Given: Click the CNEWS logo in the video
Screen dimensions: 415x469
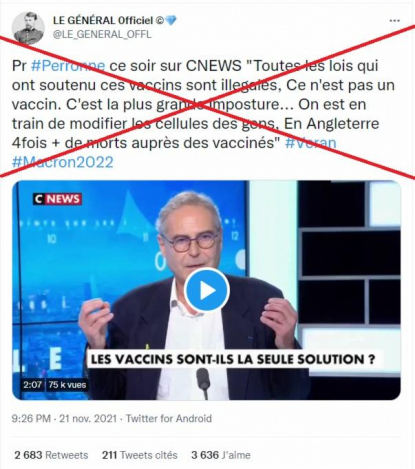Looking at the screenshot, I should (x=57, y=199).
